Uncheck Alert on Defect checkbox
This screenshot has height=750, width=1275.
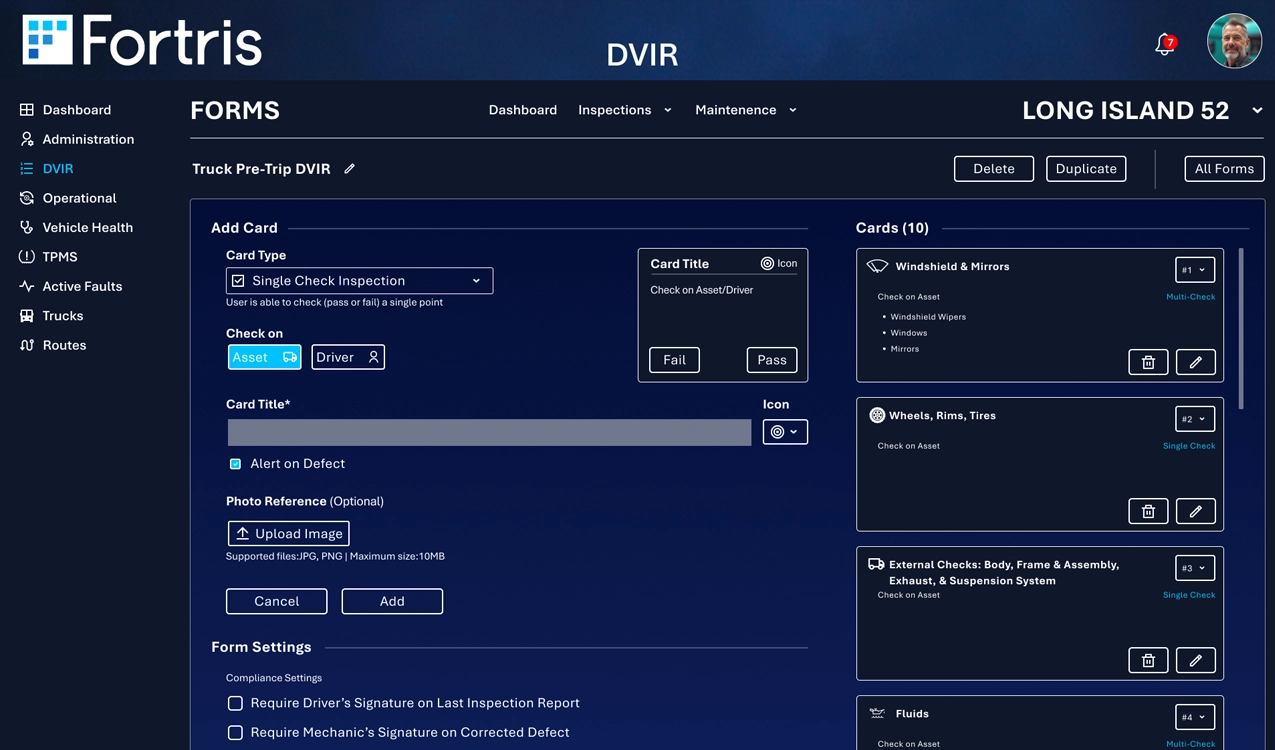pos(236,464)
